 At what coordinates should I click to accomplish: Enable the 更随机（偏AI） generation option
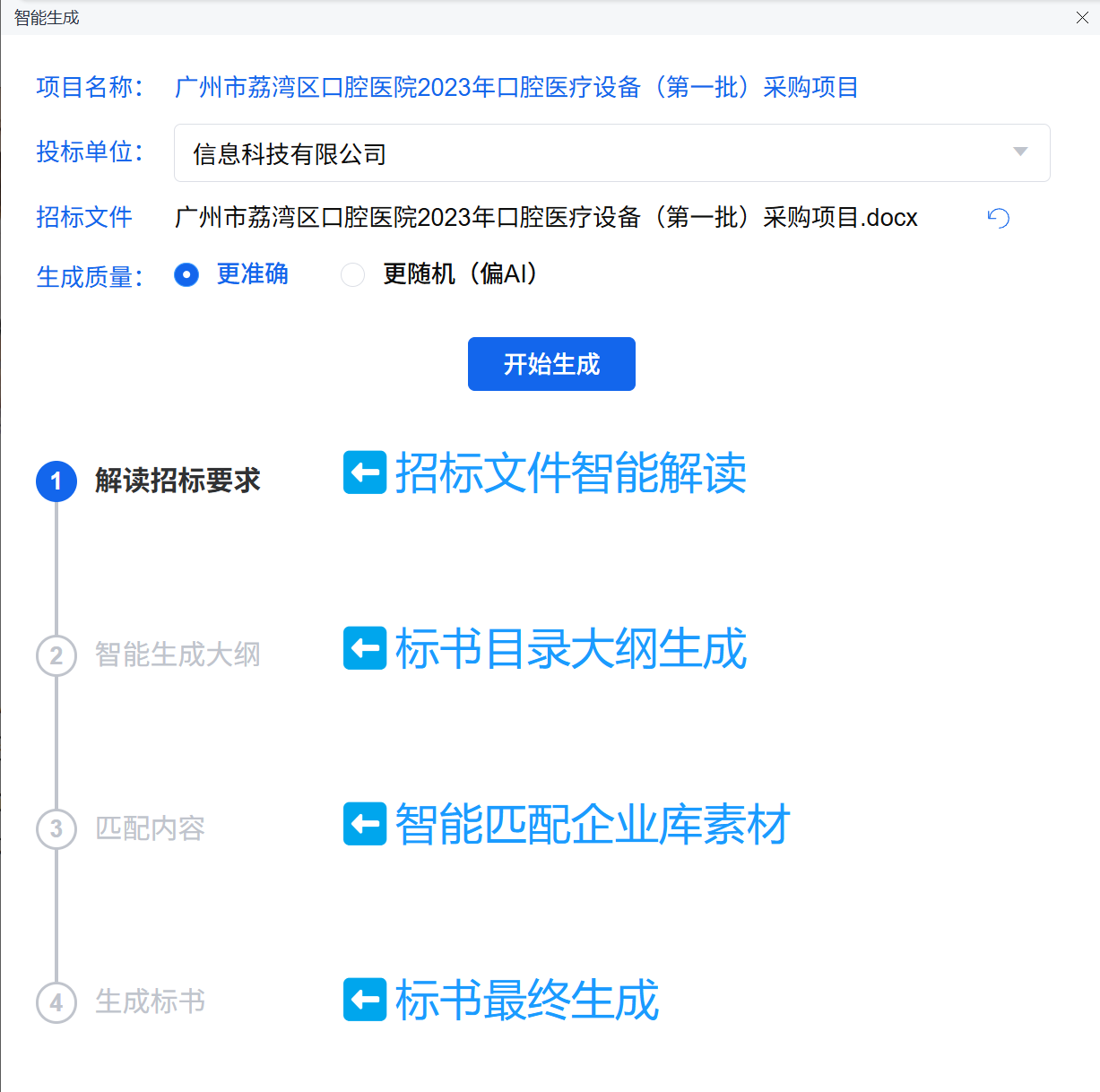[x=352, y=275]
